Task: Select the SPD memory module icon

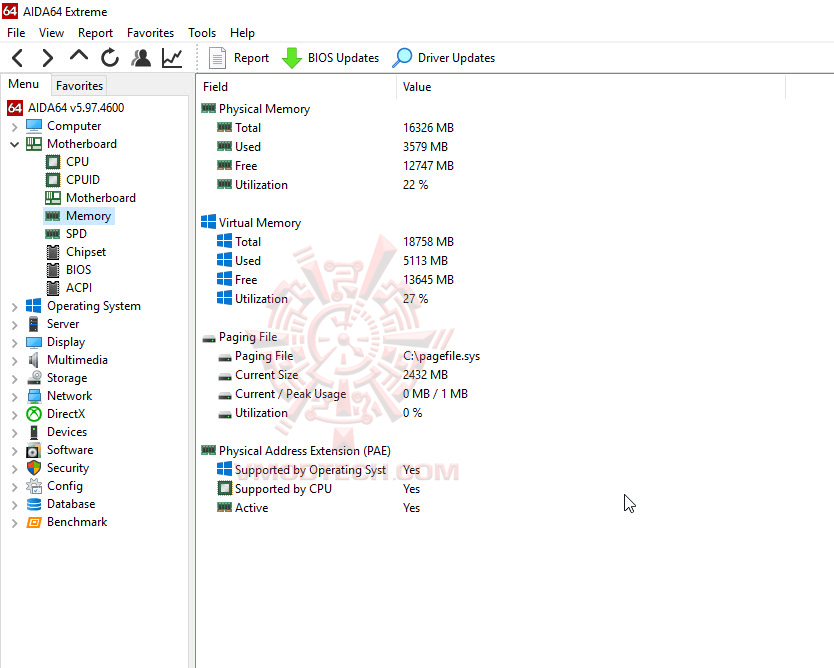Action: coord(53,234)
